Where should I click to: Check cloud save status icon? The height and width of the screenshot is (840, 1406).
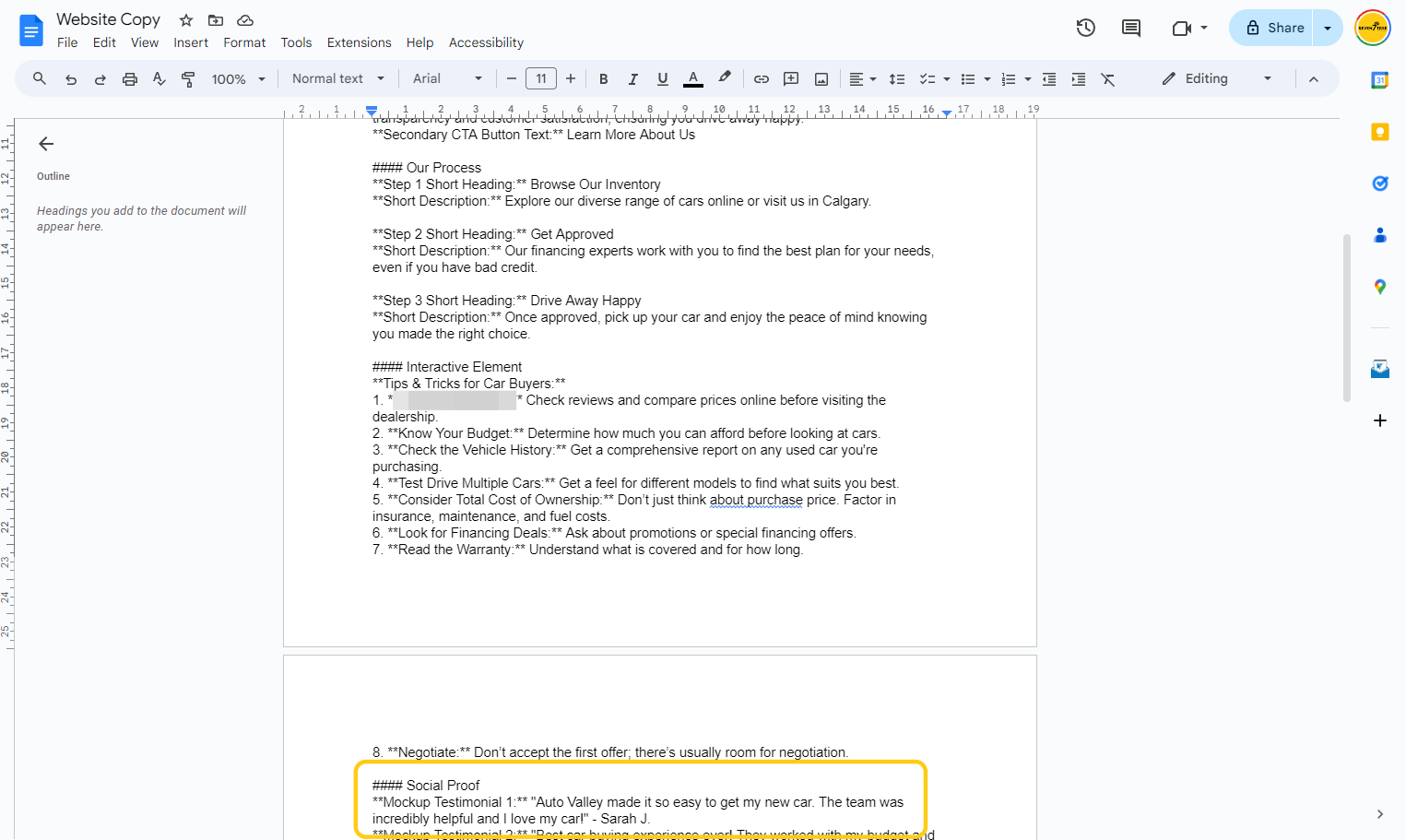245,20
